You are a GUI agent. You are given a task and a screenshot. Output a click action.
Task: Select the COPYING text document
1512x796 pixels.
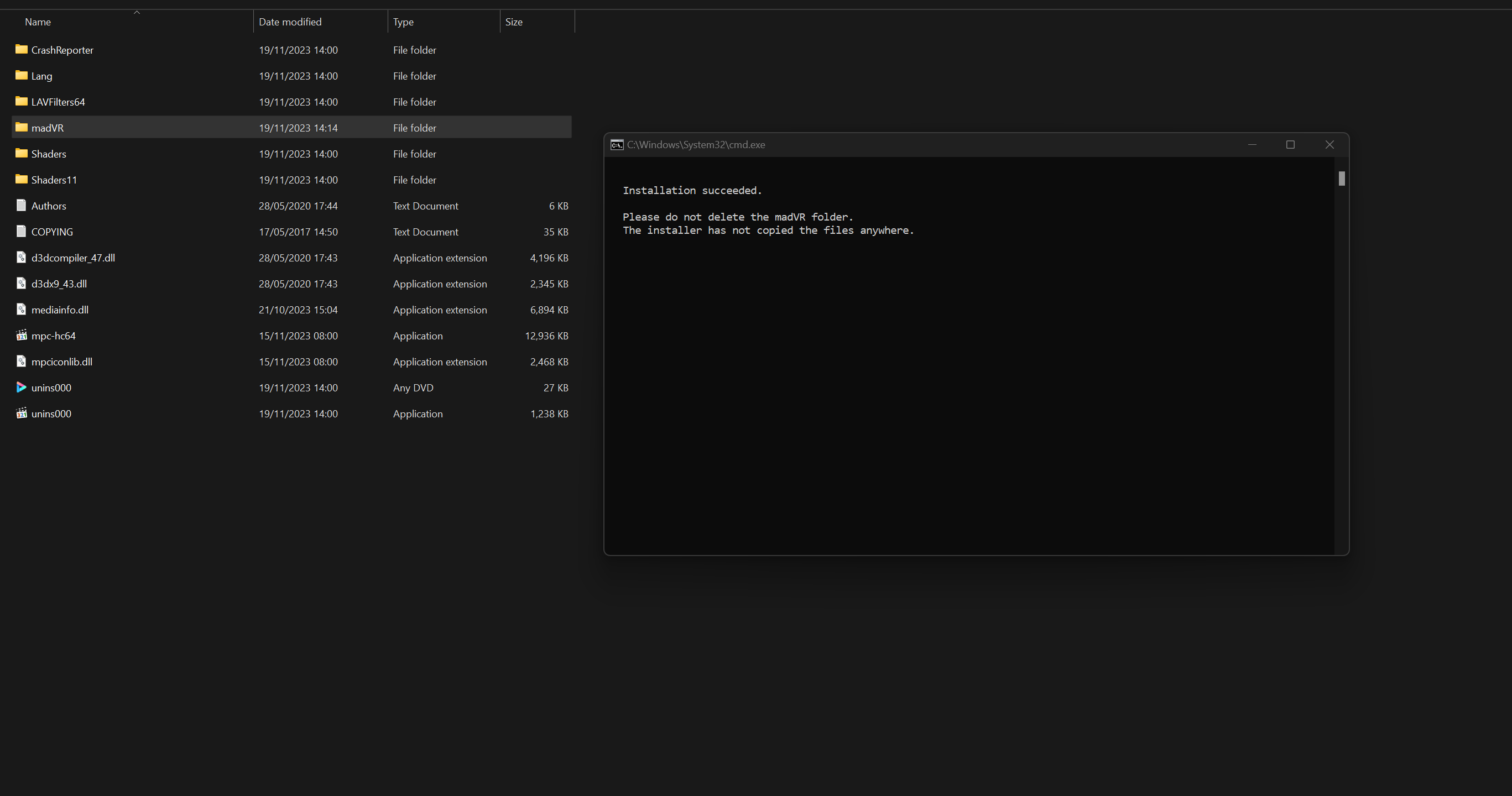(52, 232)
